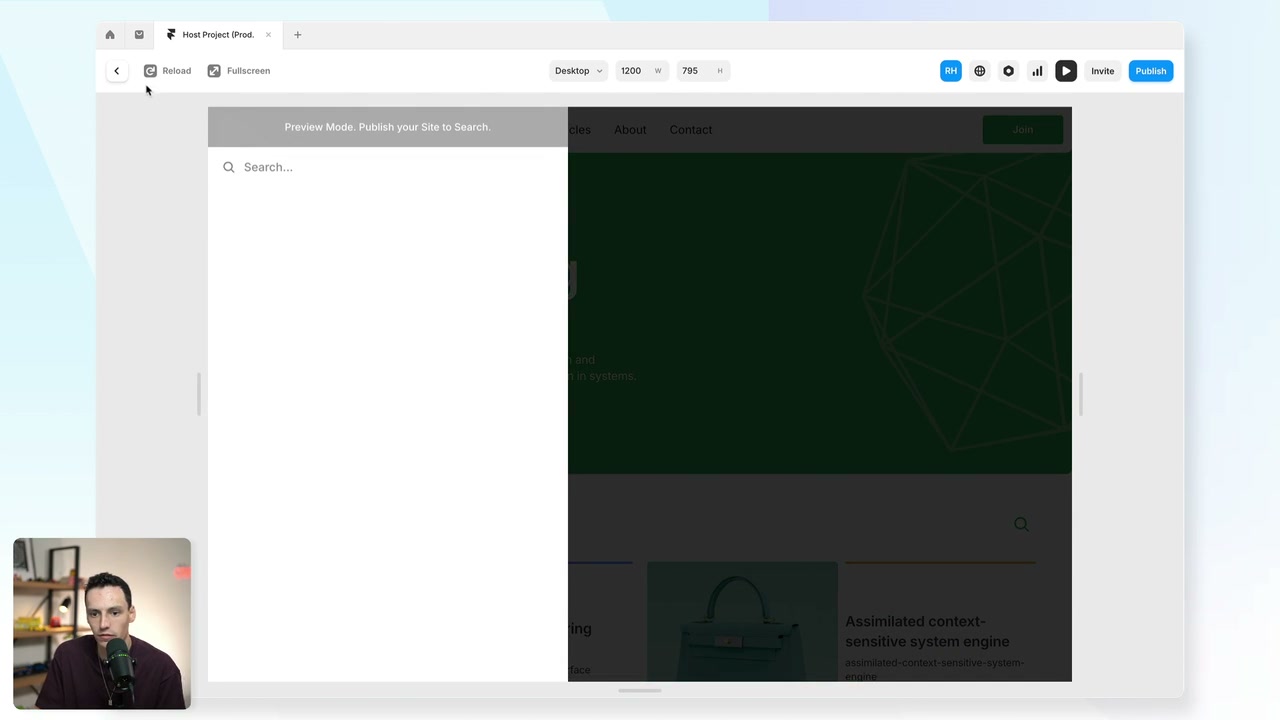Open the Desktop breakpoint dropdown

(578, 71)
